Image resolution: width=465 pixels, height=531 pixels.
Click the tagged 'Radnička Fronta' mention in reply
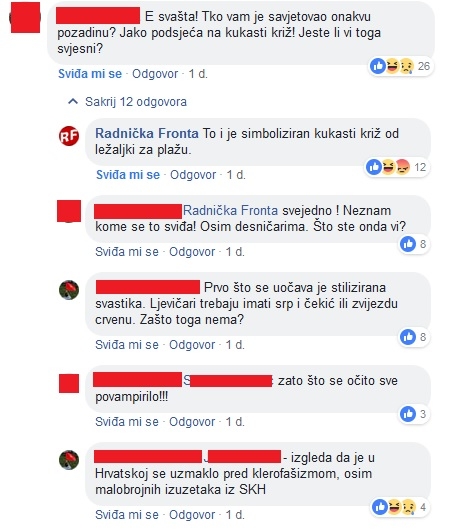click(x=230, y=211)
